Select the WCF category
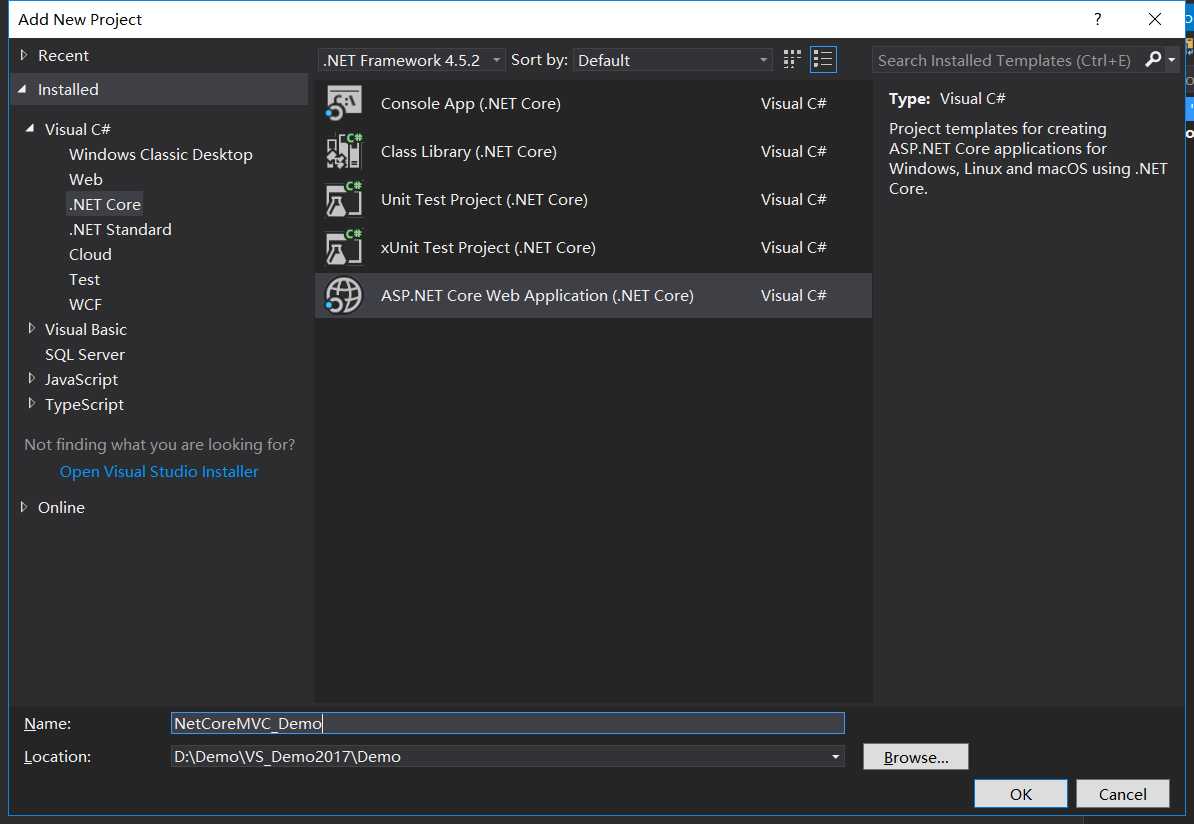The image size is (1194, 824). [x=85, y=305]
